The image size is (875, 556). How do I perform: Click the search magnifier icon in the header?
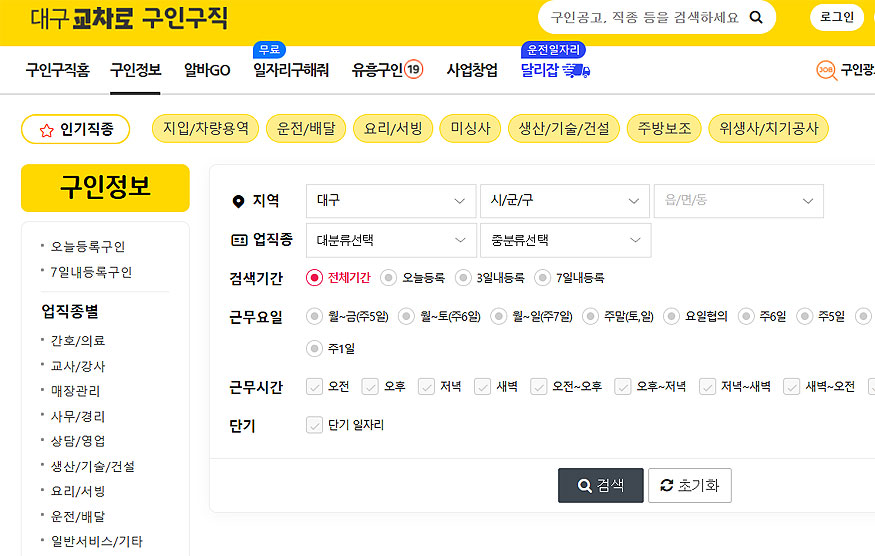pyautogui.click(x=756, y=17)
